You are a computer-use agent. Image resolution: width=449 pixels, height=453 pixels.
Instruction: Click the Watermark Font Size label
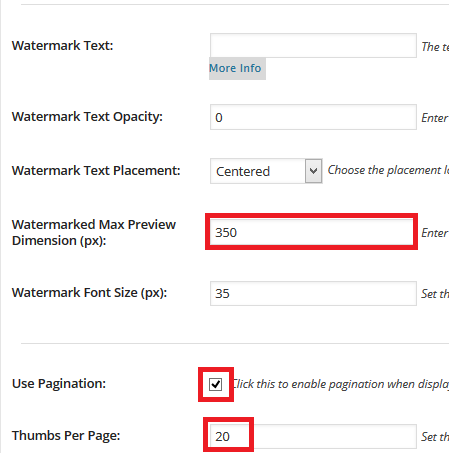[x=89, y=293]
